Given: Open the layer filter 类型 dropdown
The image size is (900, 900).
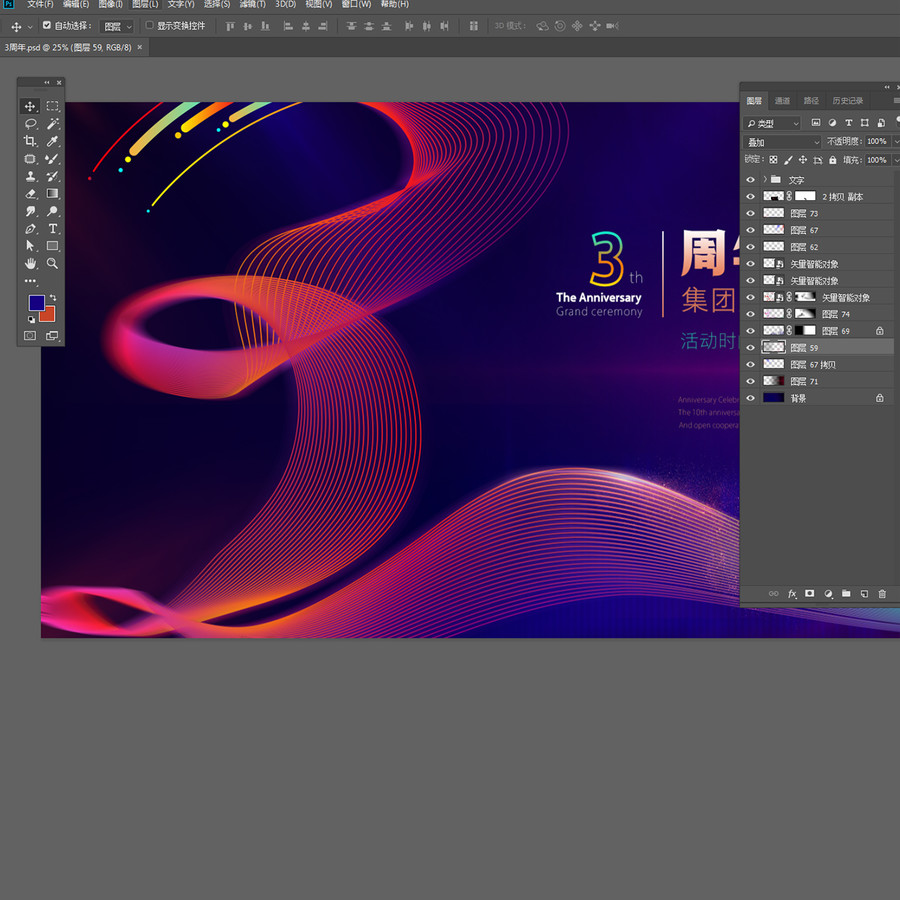Looking at the screenshot, I should [x=772, y=123].
